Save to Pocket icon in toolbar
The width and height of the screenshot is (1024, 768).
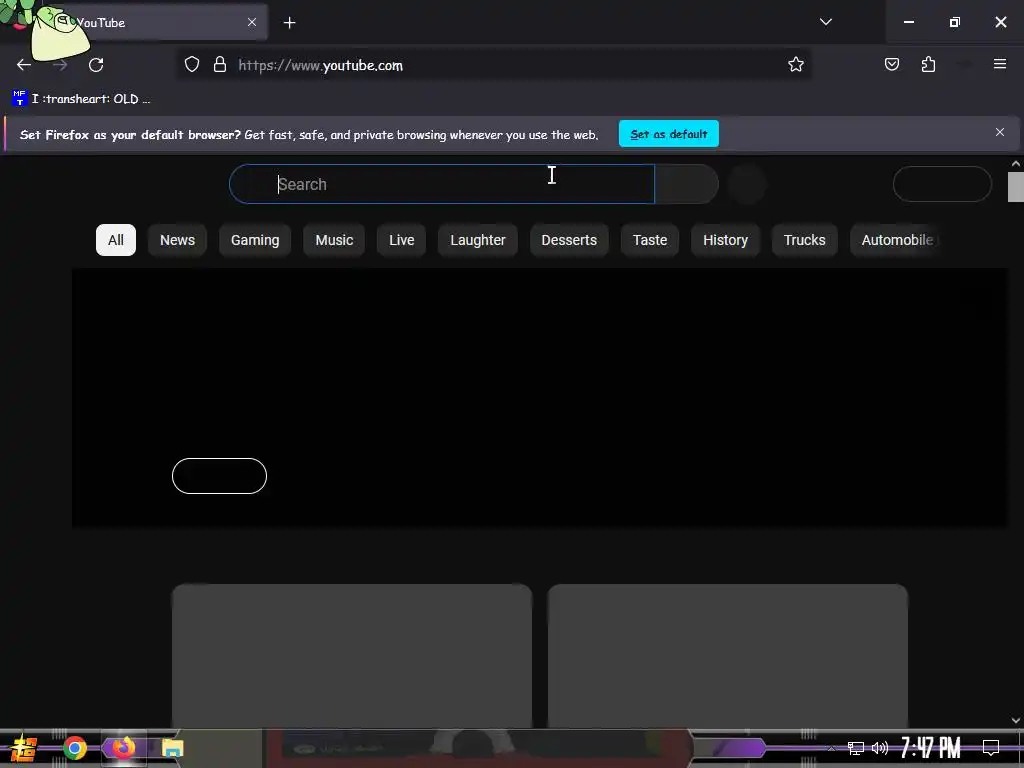tap(891, 64)
